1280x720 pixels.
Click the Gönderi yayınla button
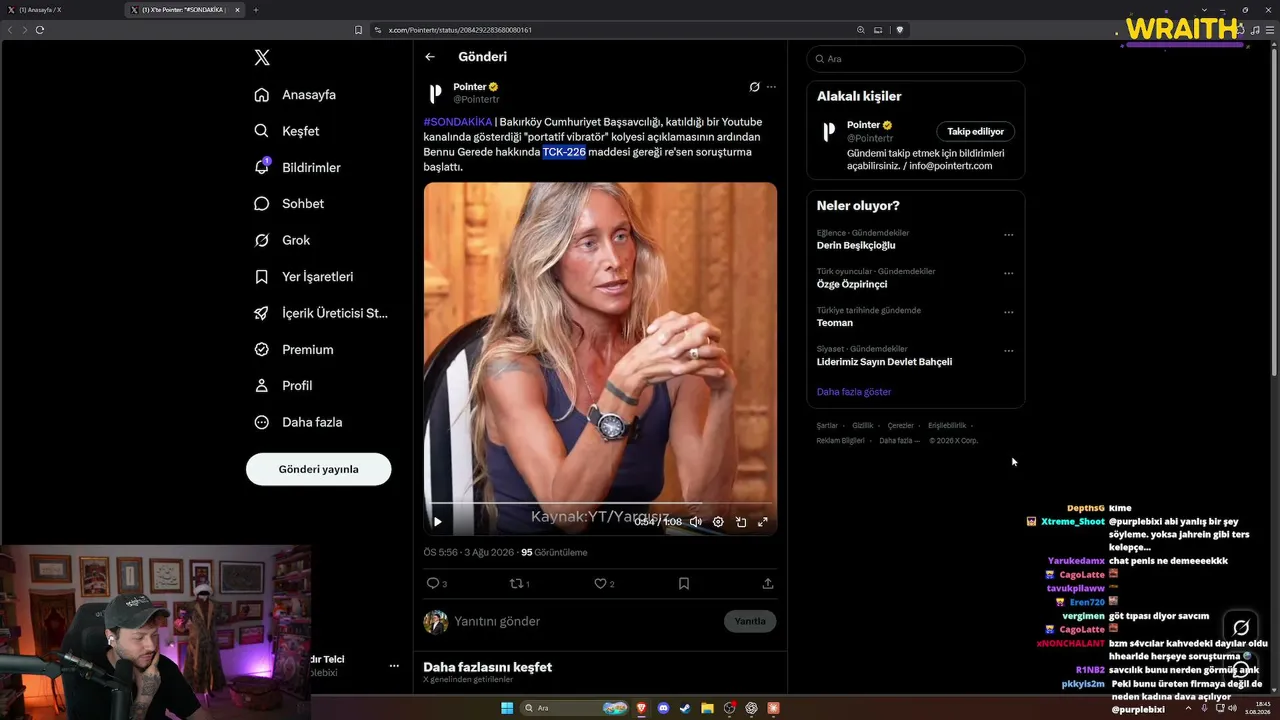pos(319,469)
